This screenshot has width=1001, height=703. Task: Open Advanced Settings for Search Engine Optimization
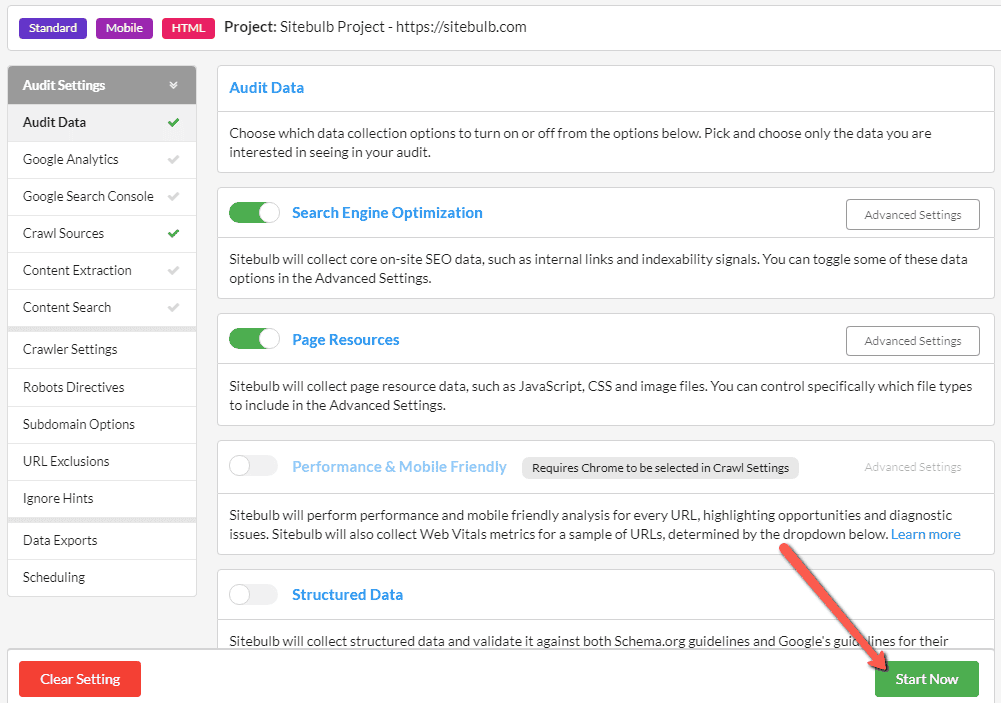(x=913, y=215)
